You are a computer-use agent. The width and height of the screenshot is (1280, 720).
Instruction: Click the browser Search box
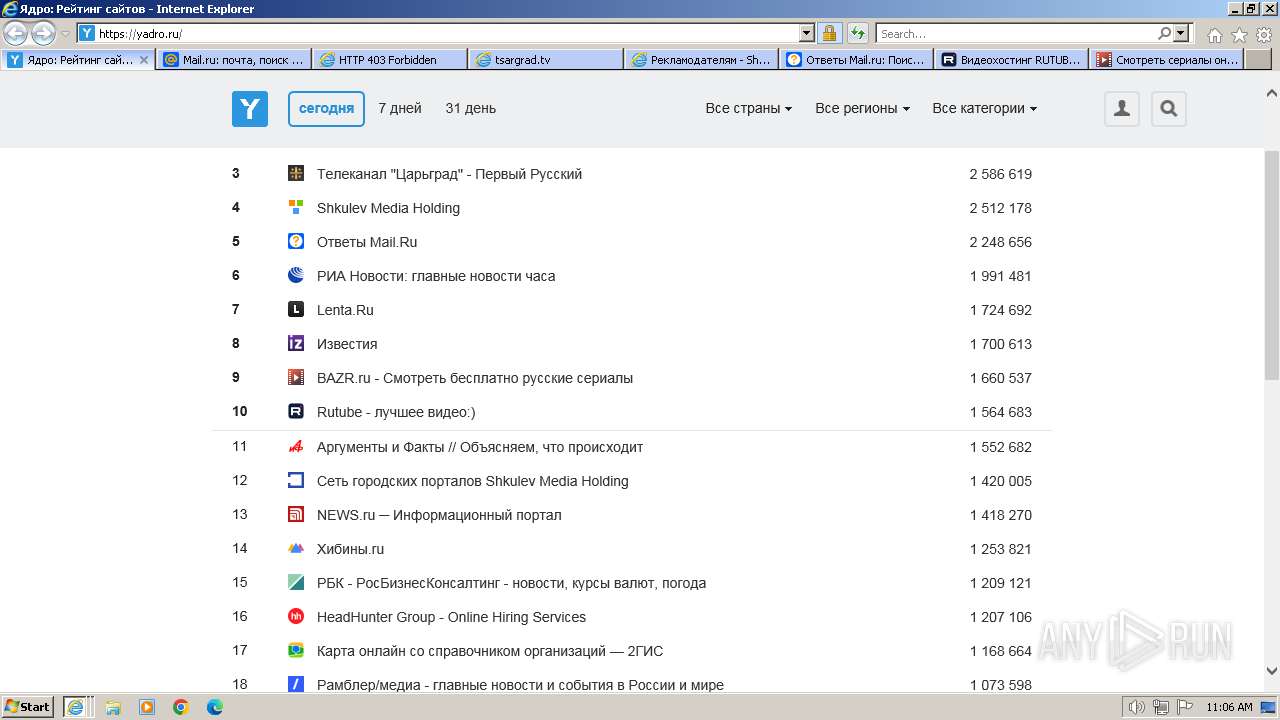(x=1016, y=33)
